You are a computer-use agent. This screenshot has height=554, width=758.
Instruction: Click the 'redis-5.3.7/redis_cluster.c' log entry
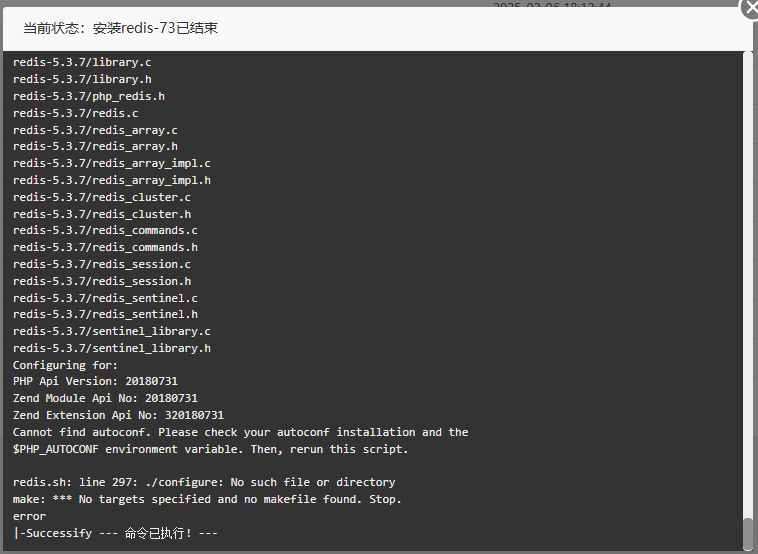tap(102, 197)
